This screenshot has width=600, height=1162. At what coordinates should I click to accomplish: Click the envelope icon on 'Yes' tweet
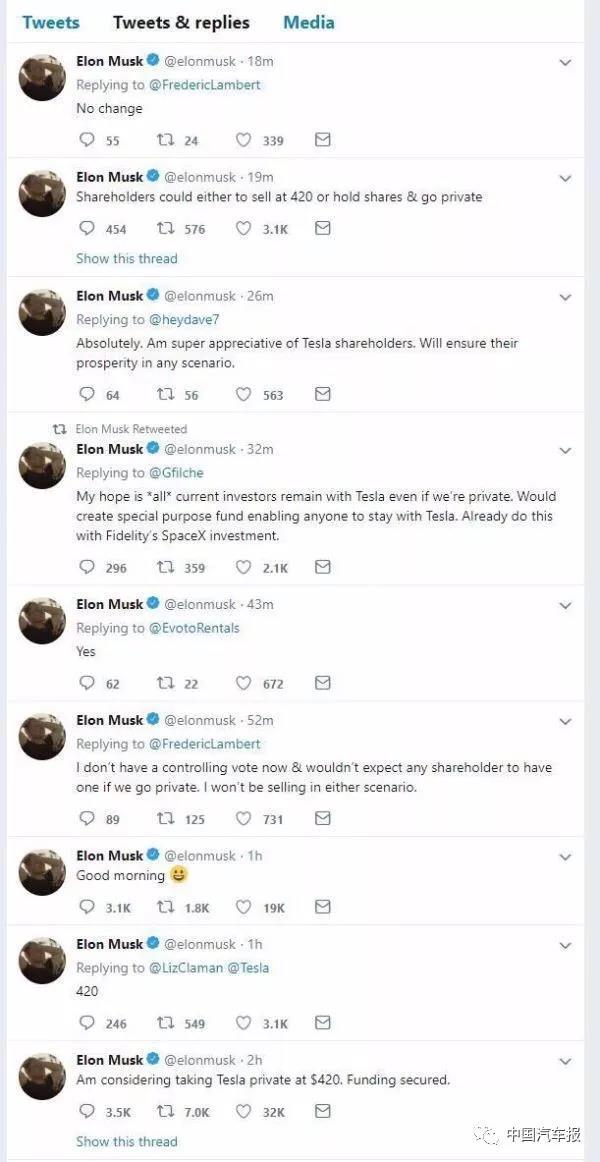pos(322,684)
